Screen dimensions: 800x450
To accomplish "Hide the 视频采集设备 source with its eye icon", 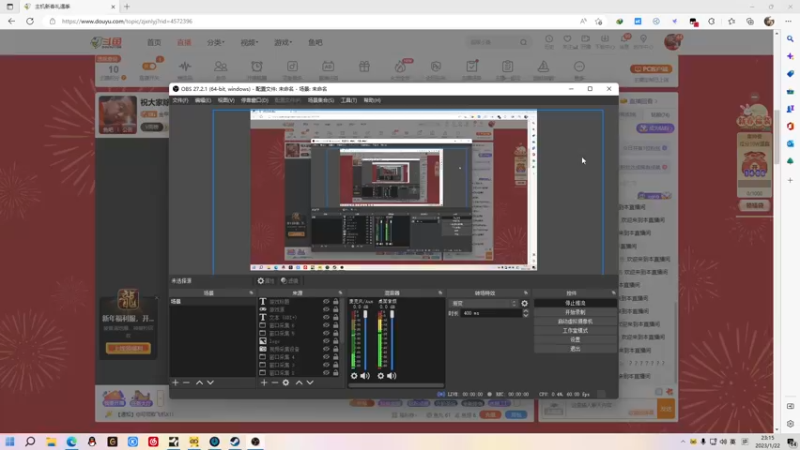I will click(326, 349).
